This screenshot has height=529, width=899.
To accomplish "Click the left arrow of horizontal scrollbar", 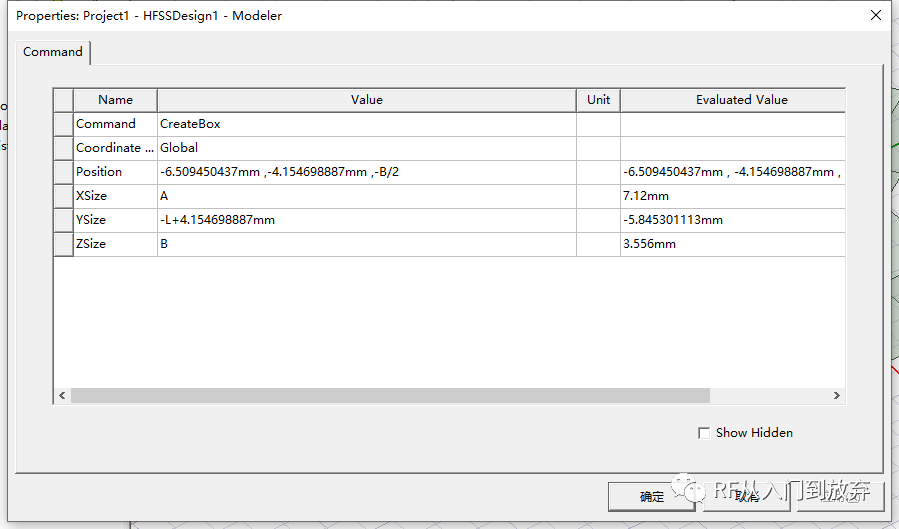I will pyautogui.click(x=62, y=395).
